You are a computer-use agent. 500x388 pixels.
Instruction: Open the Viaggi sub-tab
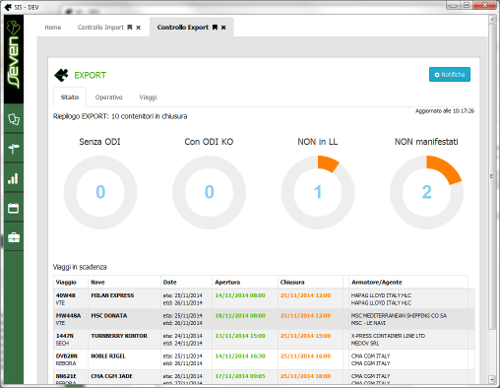[148, 97]
